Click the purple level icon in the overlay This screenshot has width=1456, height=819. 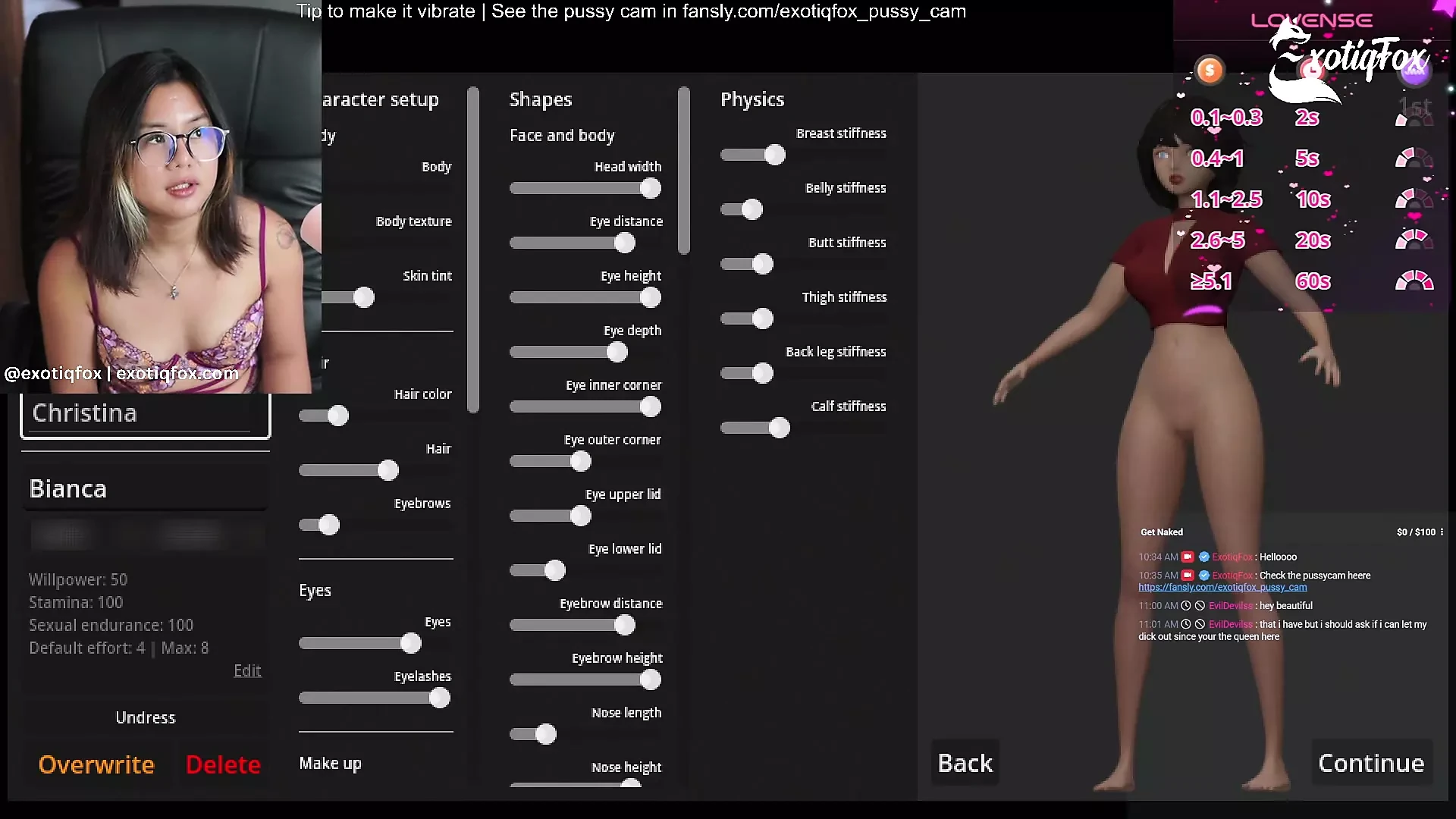[1414, 71]
